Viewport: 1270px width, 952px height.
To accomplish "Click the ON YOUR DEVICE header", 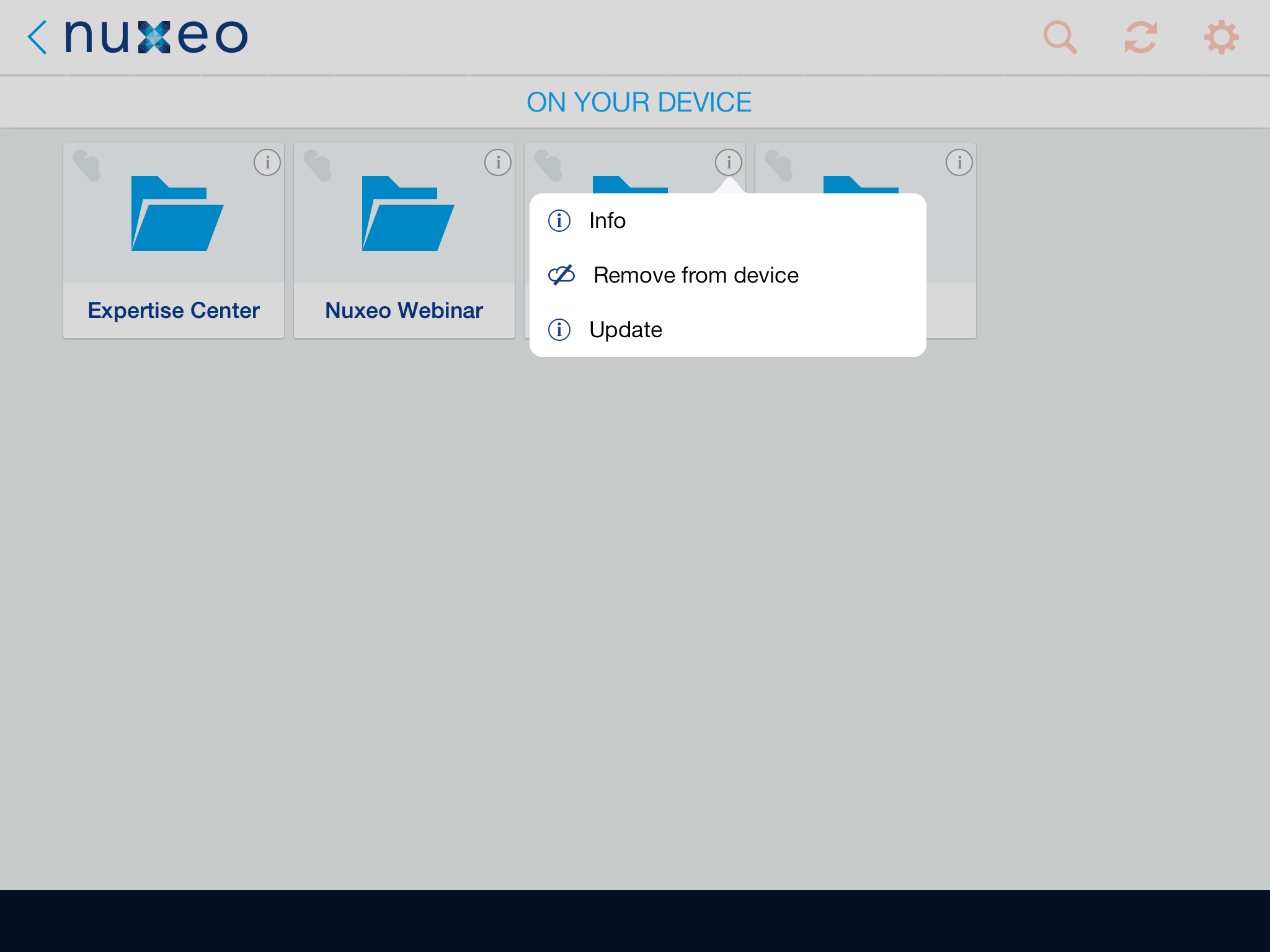I will tap(639, 102).
